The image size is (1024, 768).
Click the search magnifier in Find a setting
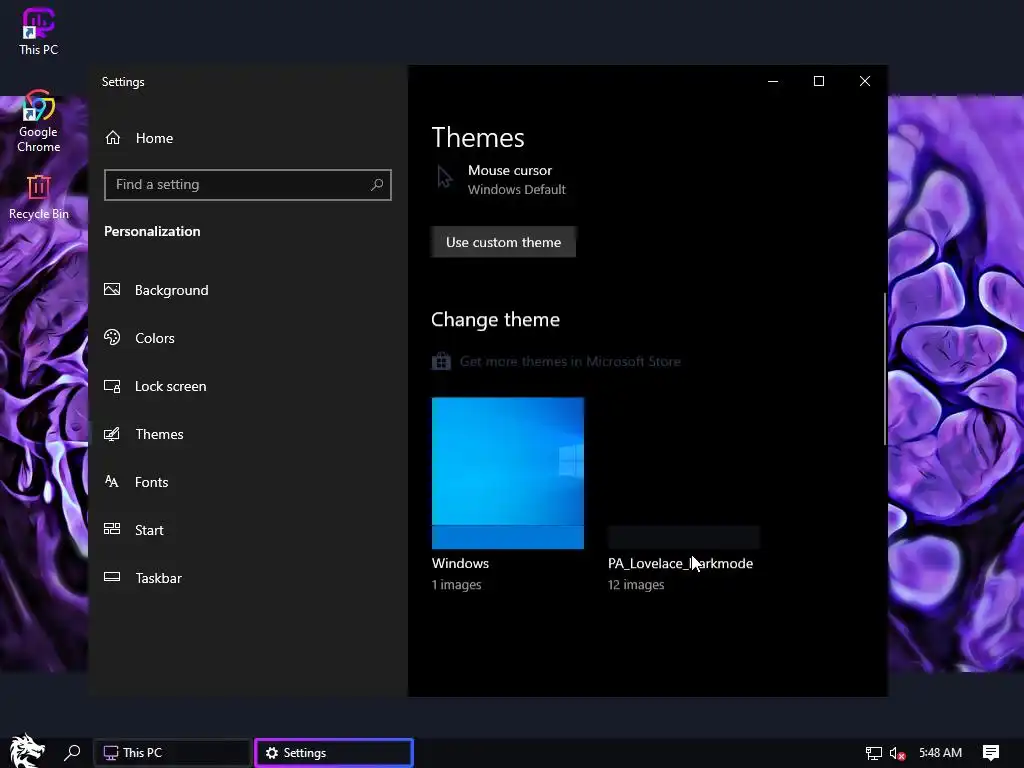[x=377, y=185]
